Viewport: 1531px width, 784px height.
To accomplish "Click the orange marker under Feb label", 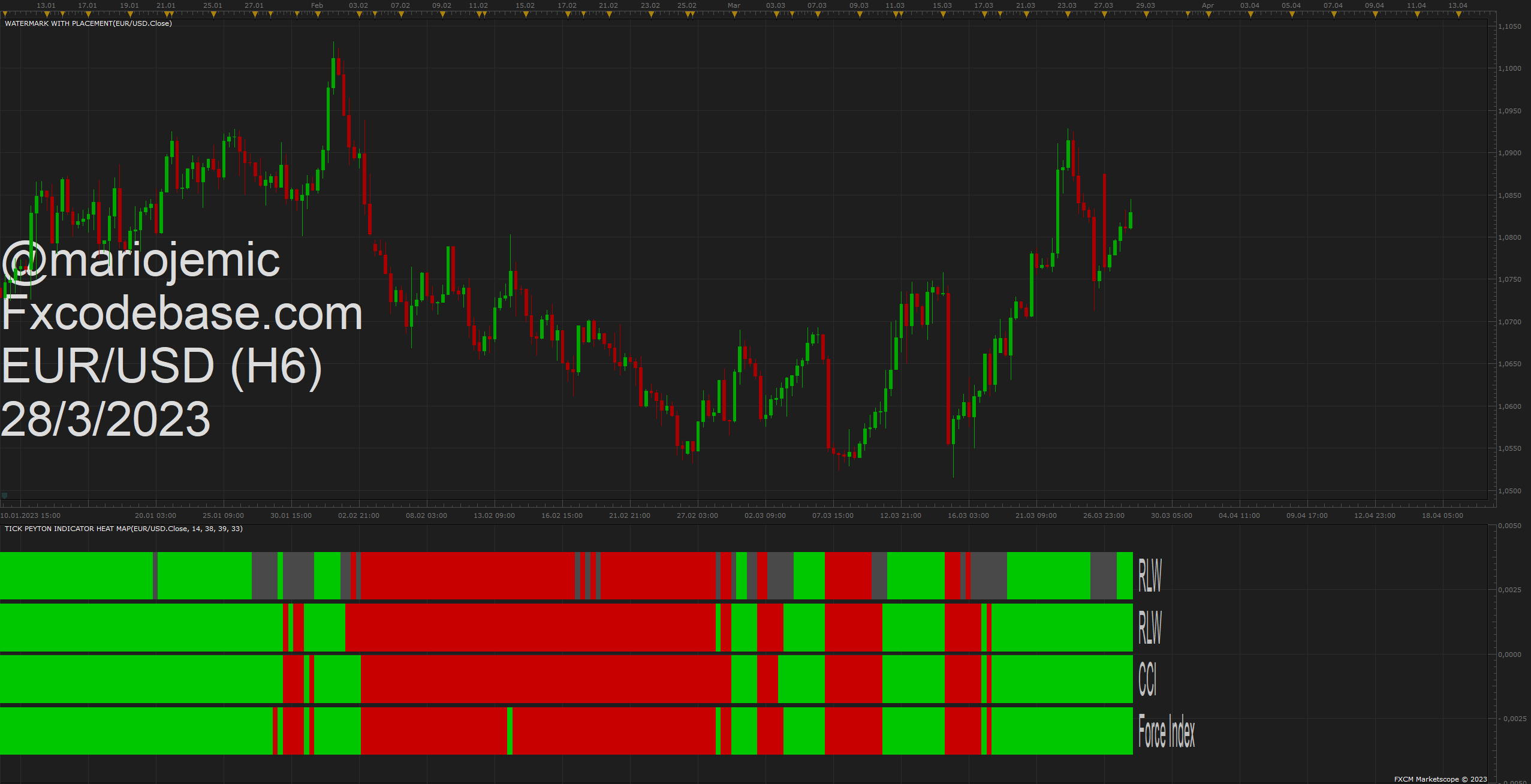I will point(318,14).
